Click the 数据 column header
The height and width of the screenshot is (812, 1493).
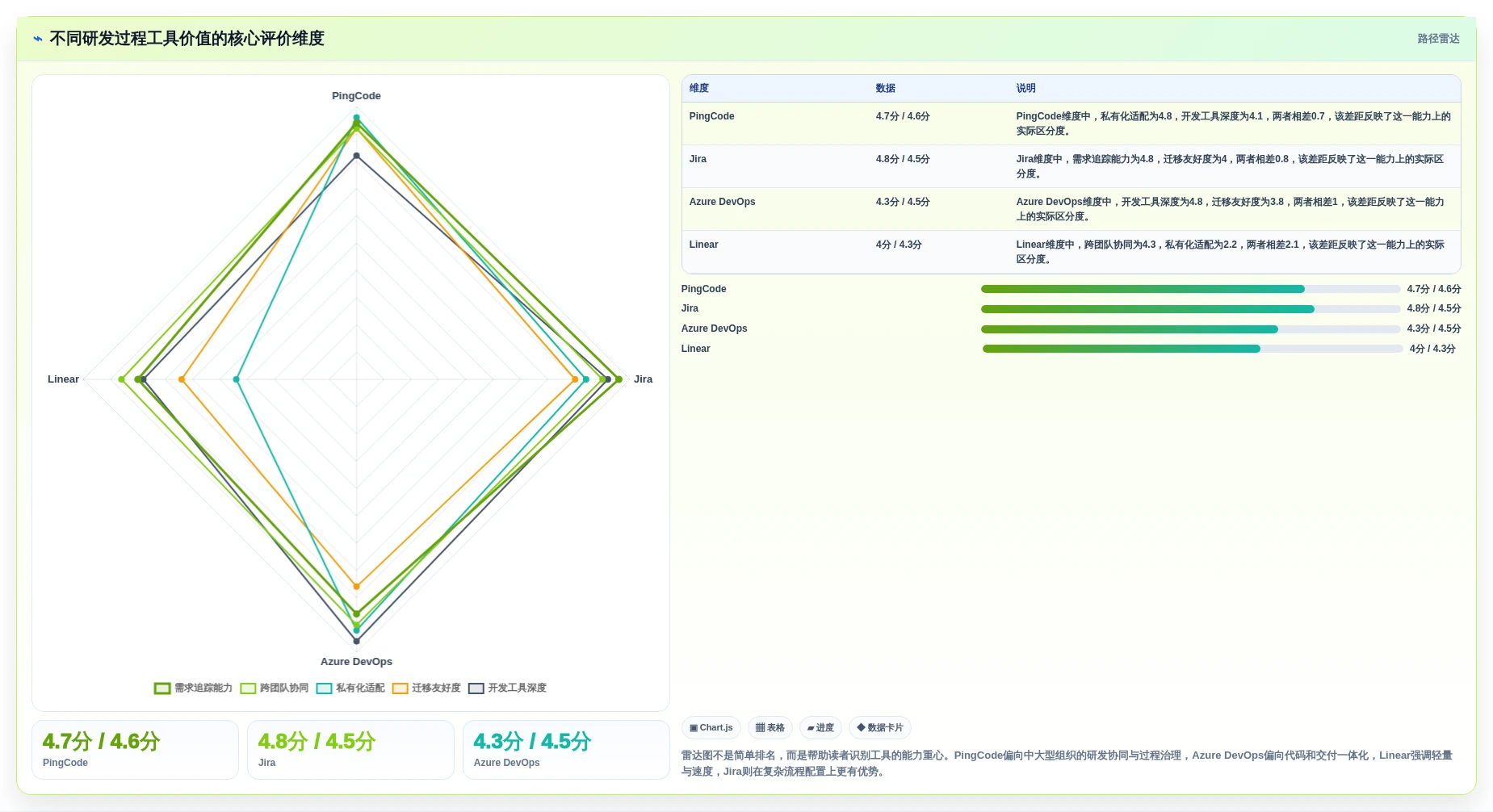[886, 89]
